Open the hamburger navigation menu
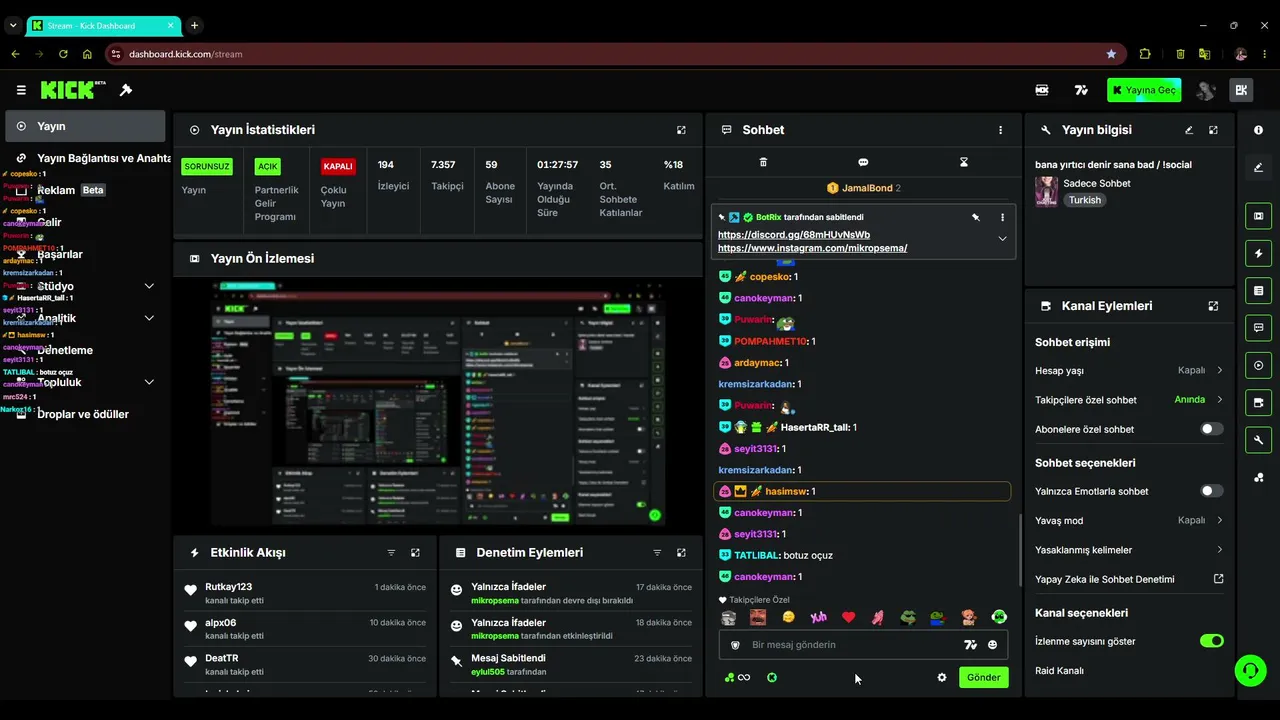The height and width of the screenshot is (720, 1280). [x=21, y=90]
